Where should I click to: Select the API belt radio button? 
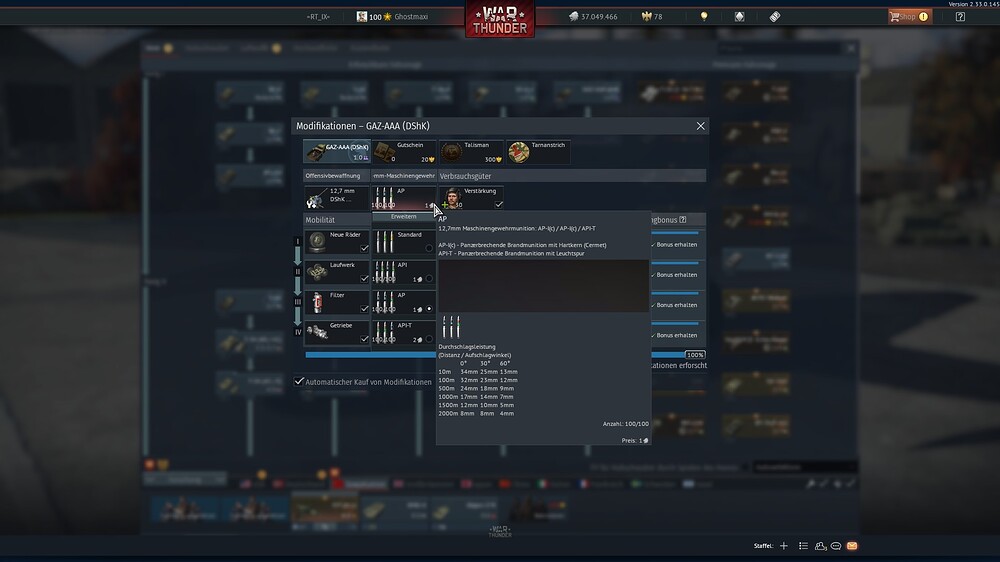tap(429, 279)
